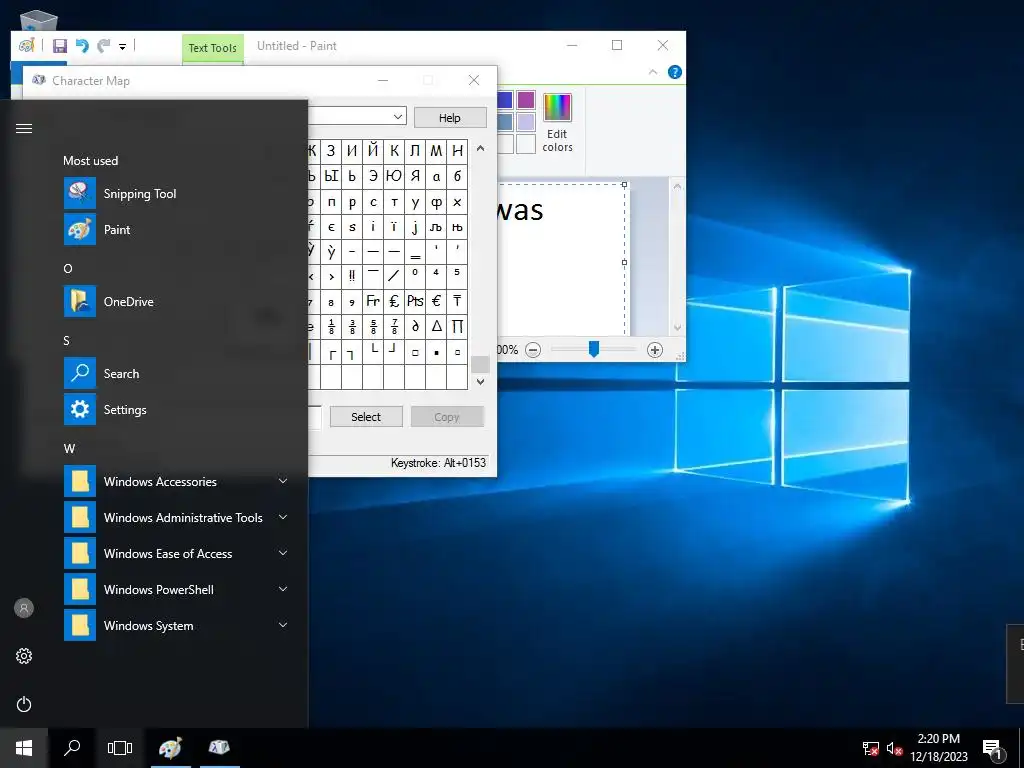Open Settings from the app list
Viewport: 1024px width, 768px height.
[x=176, y=409]
